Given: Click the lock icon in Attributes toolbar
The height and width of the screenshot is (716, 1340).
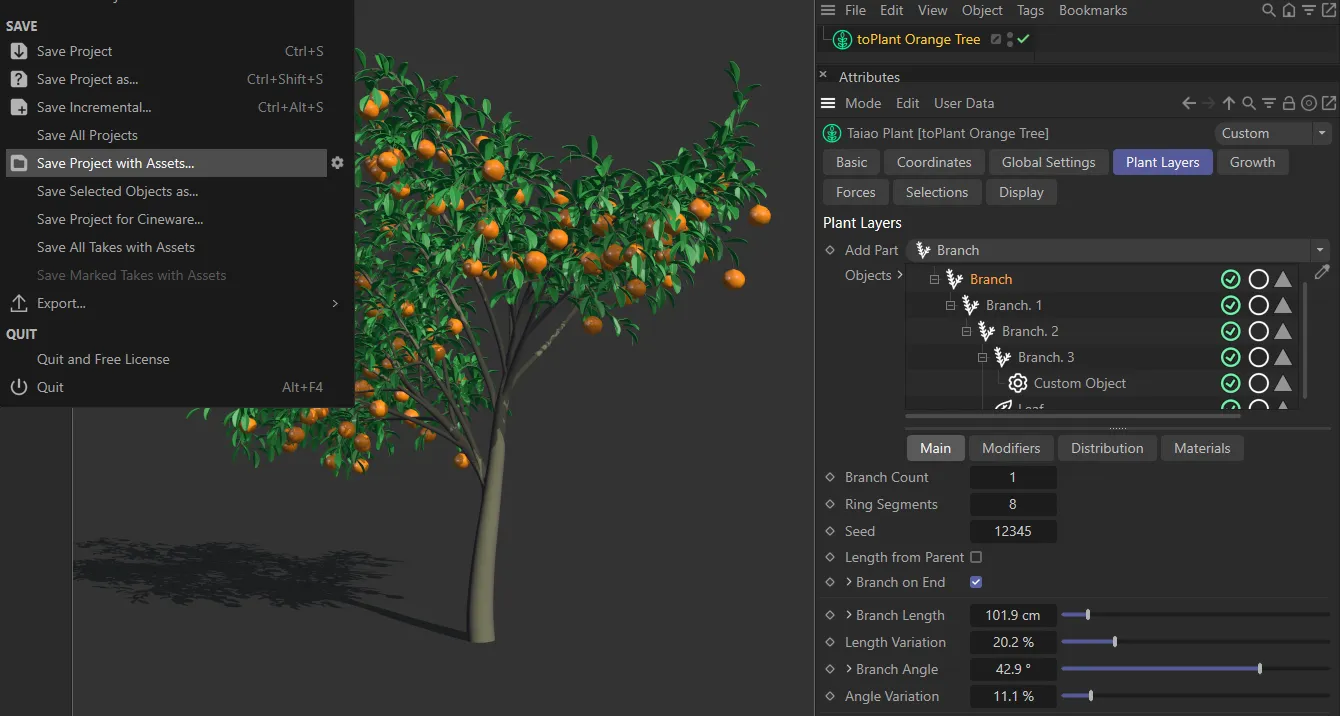Looking at the screenshot, I should 1289,103.
